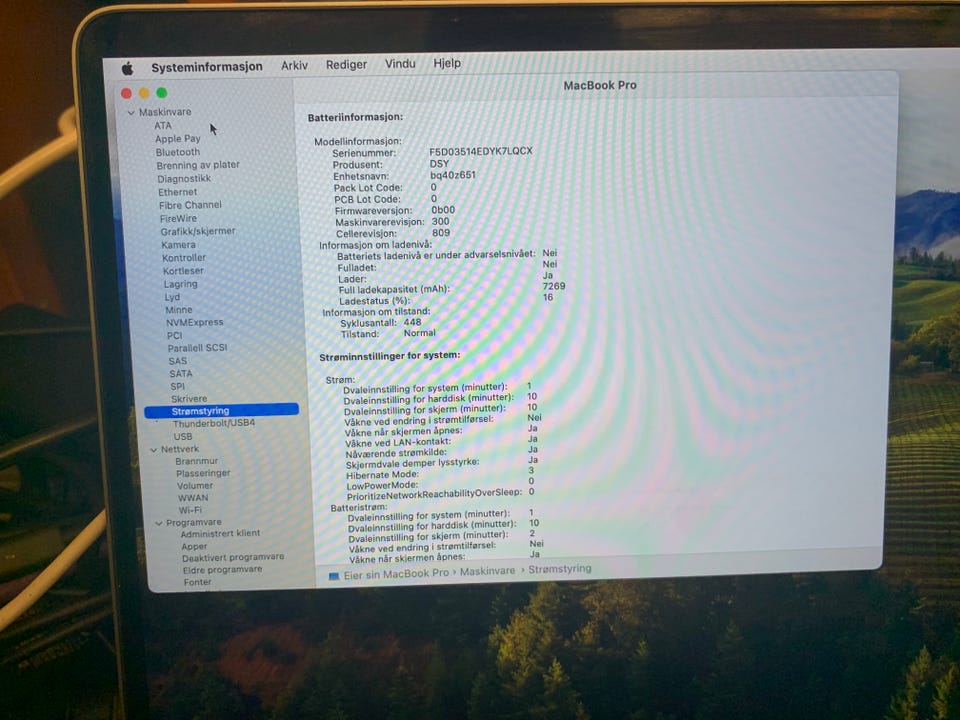Select SPI in the sidebar

pyautogui.click(x=178, y=386)
